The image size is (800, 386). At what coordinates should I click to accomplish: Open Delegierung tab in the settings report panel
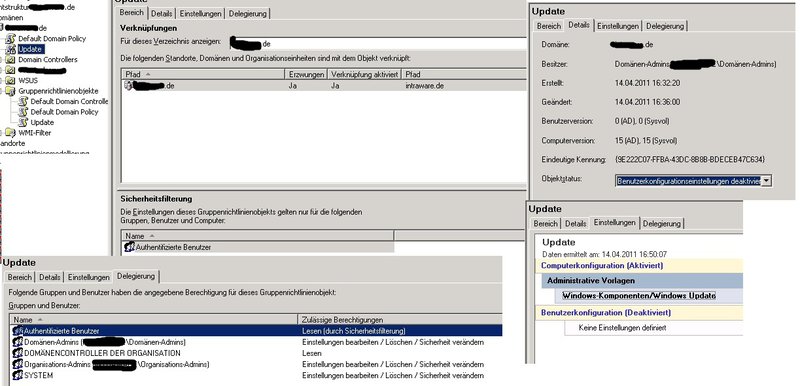click(x=662, y=224)
